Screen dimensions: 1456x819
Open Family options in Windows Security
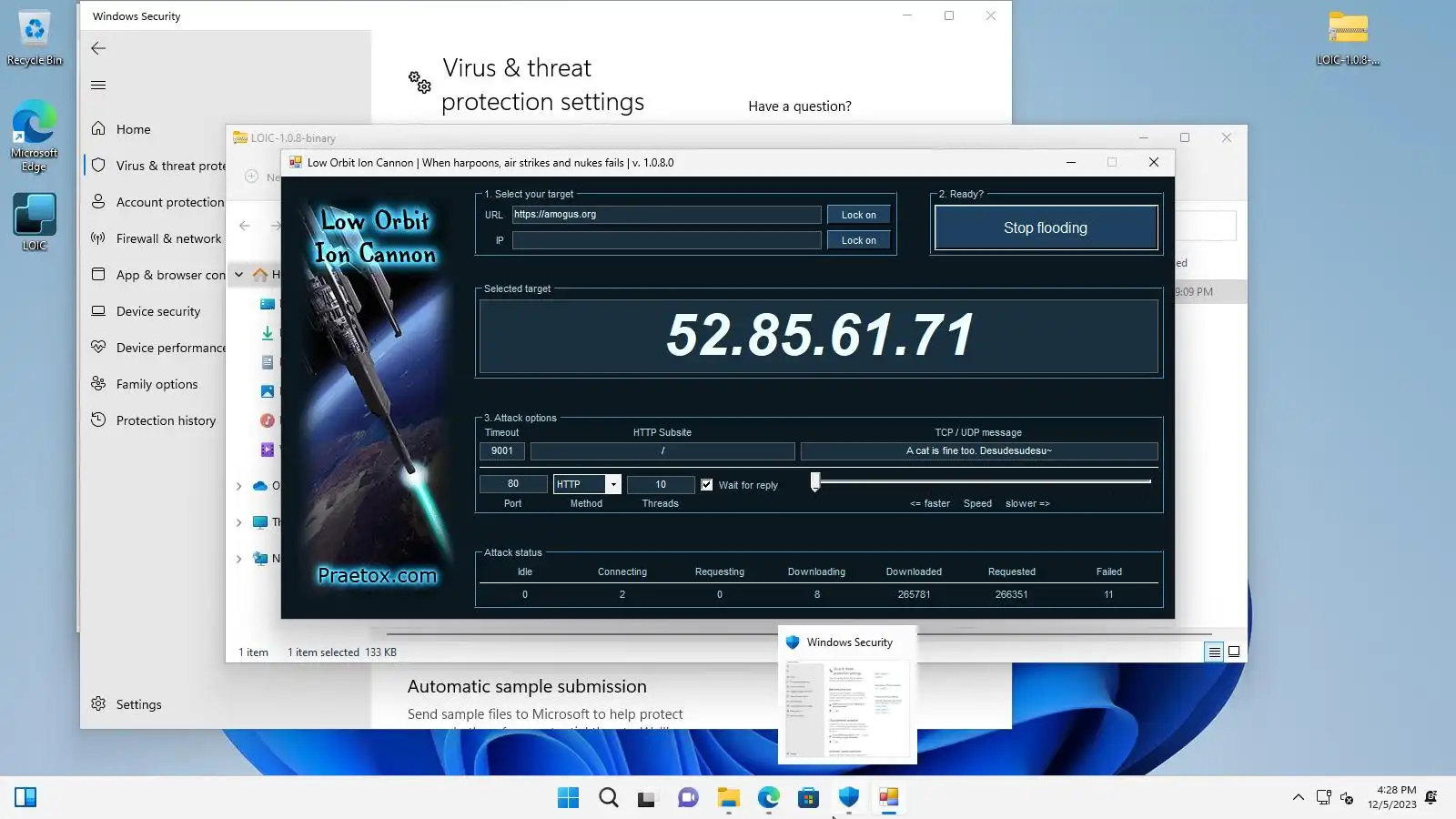coord(155,384)
